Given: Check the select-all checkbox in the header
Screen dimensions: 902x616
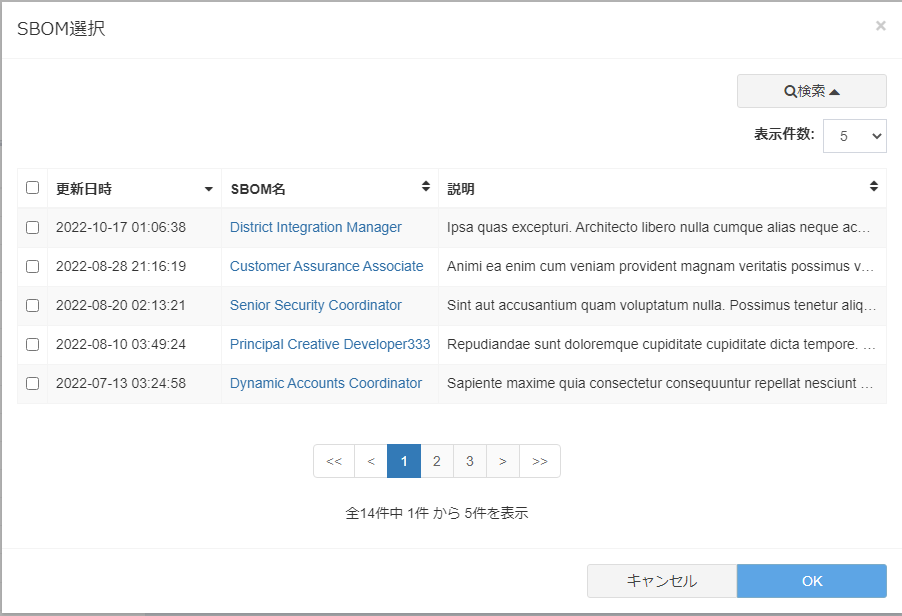Looking at the screenshot, I should 32,187.
